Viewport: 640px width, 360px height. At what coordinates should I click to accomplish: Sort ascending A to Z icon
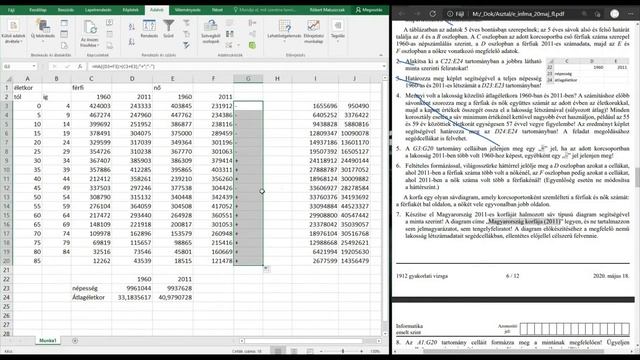click(131, 27)
